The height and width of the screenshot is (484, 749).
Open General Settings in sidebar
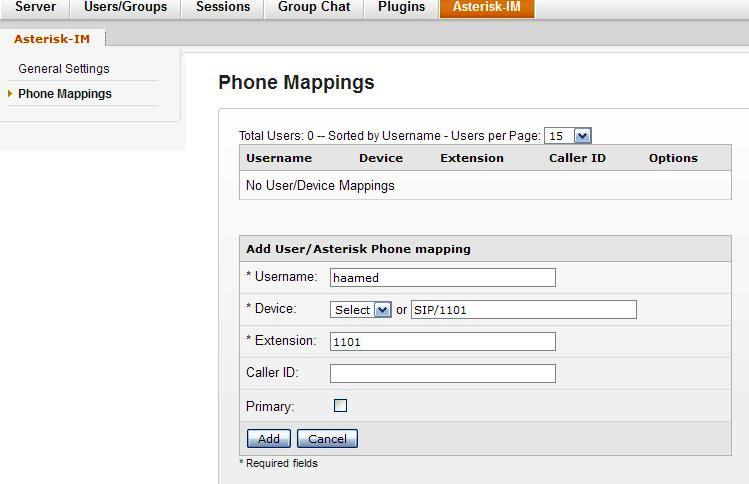[64, 69]
